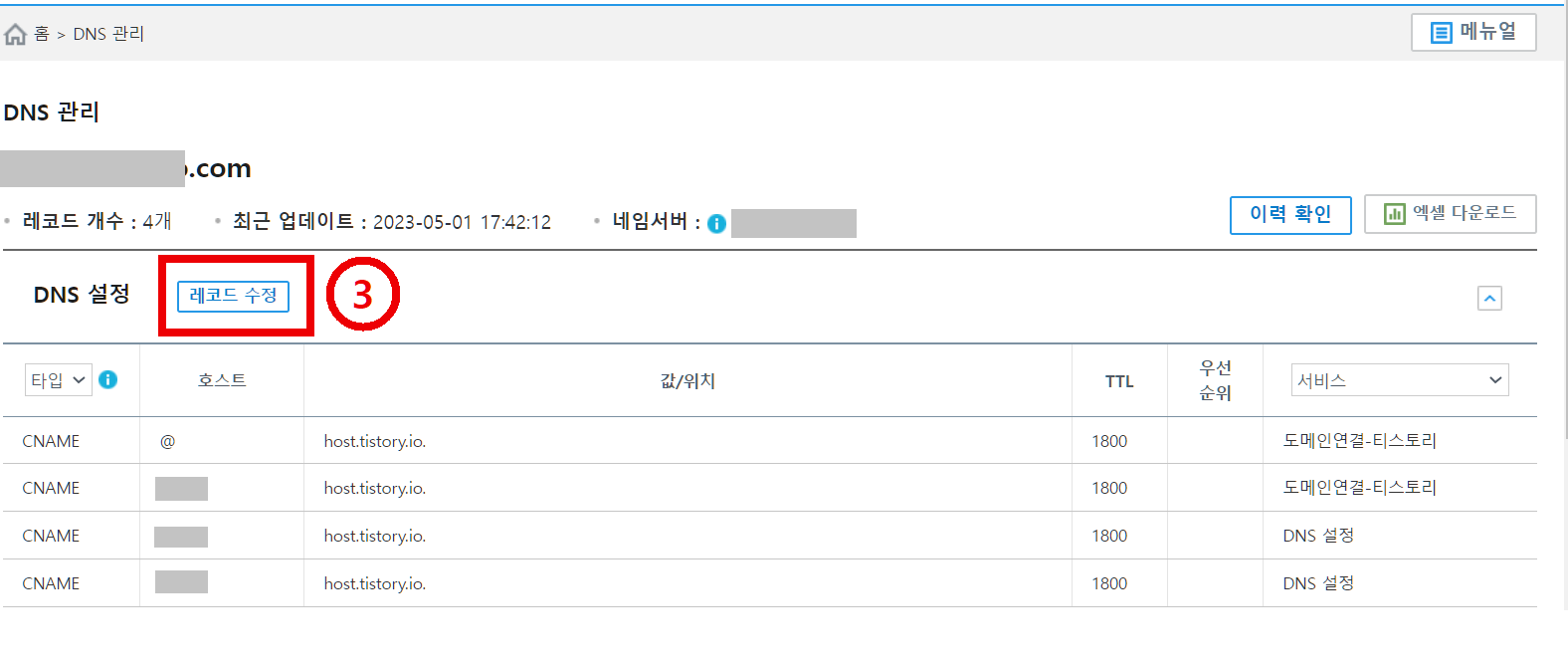Screen dimensions: 1568x669
Task: Select DNS 관리 in the breadcrumb
Action: coord(109,33)
